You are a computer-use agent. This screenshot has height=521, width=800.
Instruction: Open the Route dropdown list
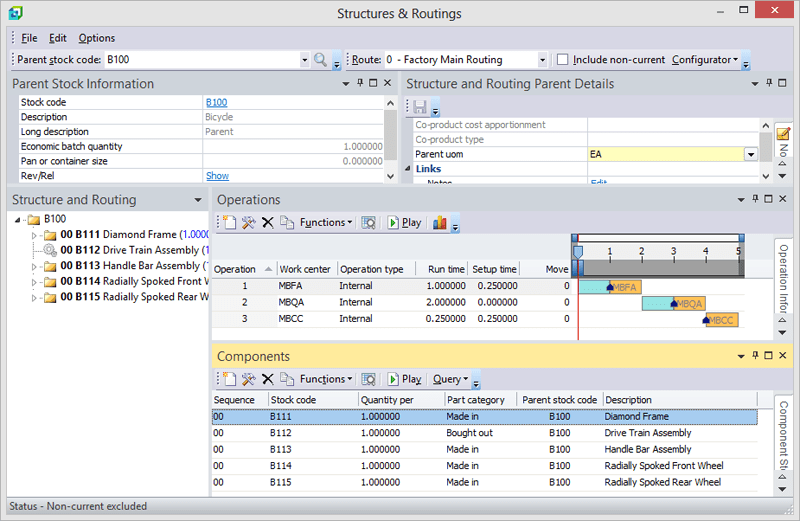[x=542, y=60]
